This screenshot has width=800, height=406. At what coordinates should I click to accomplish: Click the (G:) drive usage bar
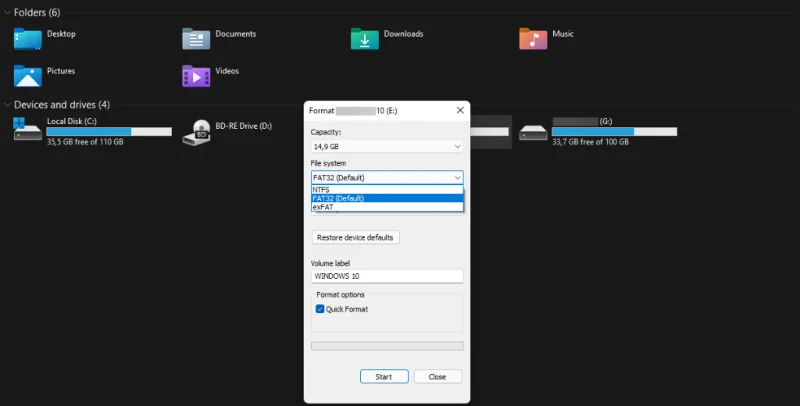pyautogui.click(x=614, y=132)
